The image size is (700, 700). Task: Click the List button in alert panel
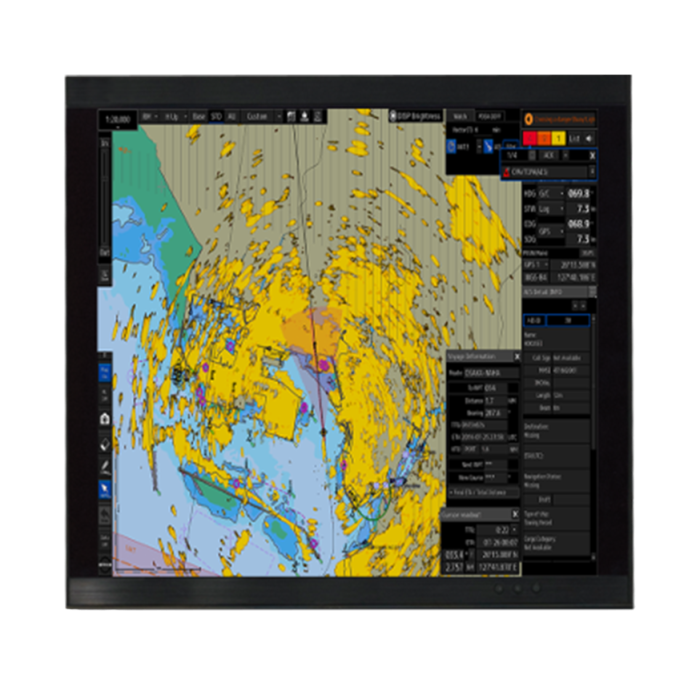(x=575, y=138)
